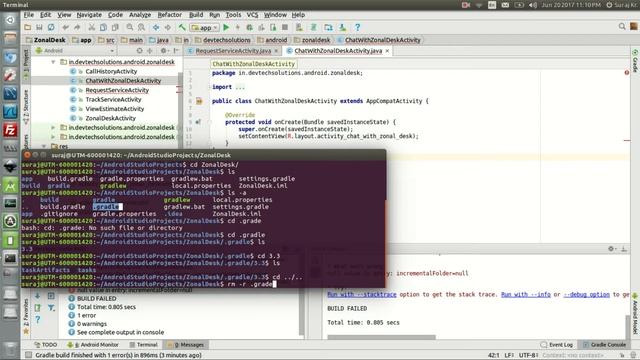Select ZonalDeskActivity in project tree
Screen dimensions: 640x360
point(111,118)
